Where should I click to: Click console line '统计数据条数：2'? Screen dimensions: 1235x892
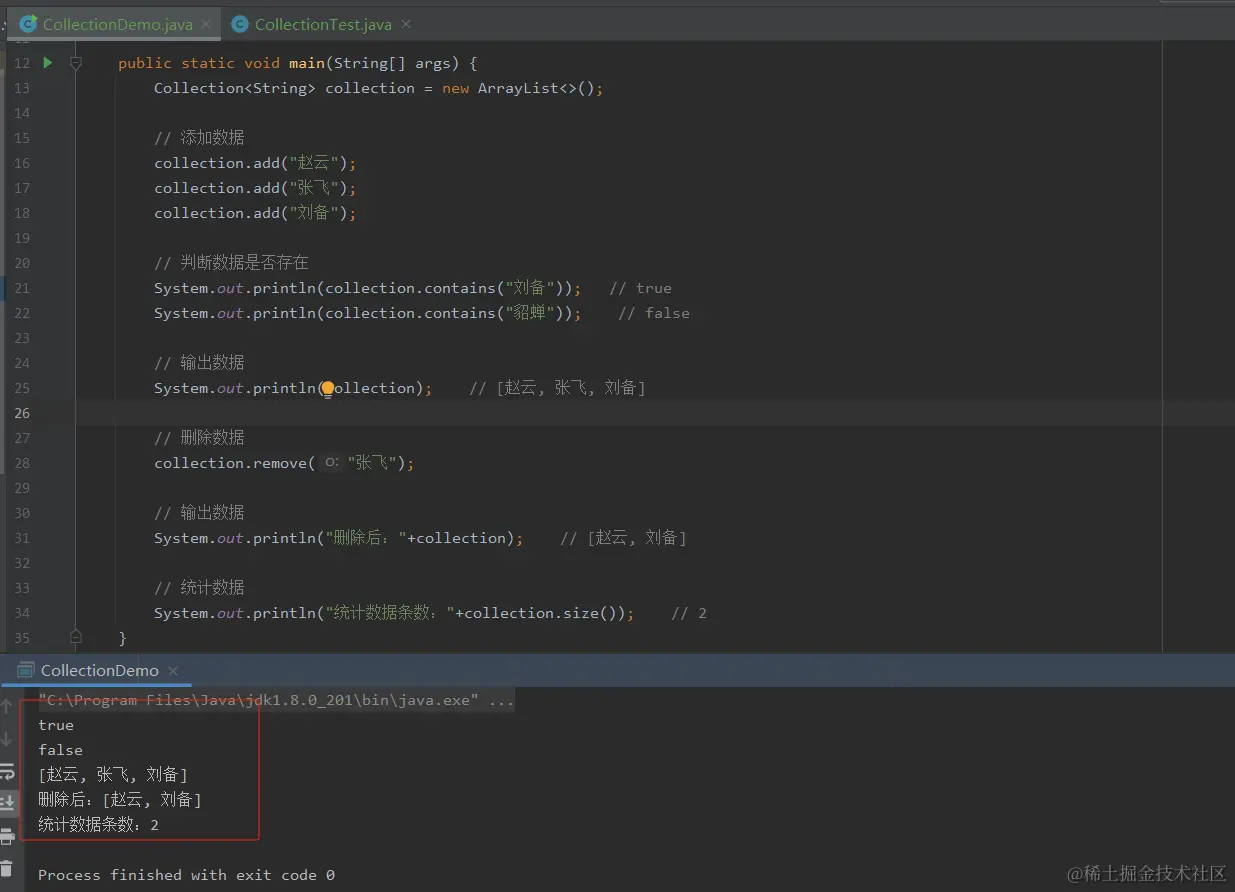coord(99,825)
